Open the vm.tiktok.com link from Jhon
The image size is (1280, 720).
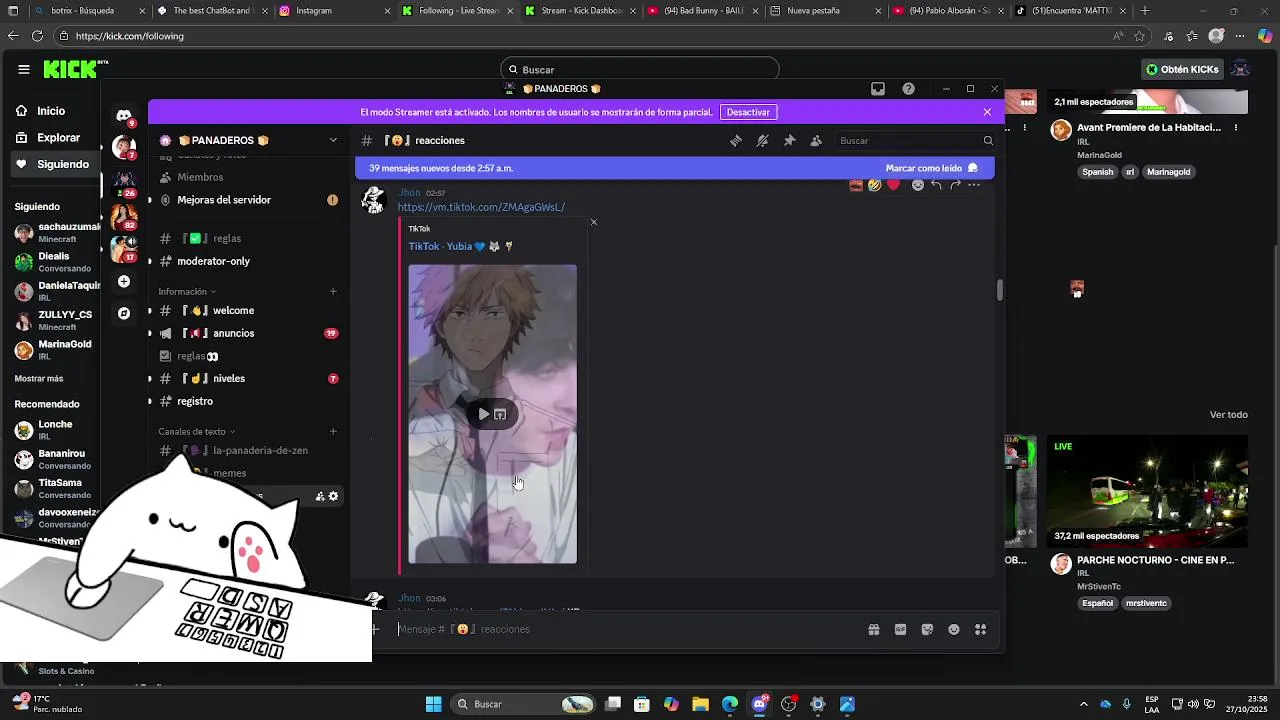tap(481, 207)
